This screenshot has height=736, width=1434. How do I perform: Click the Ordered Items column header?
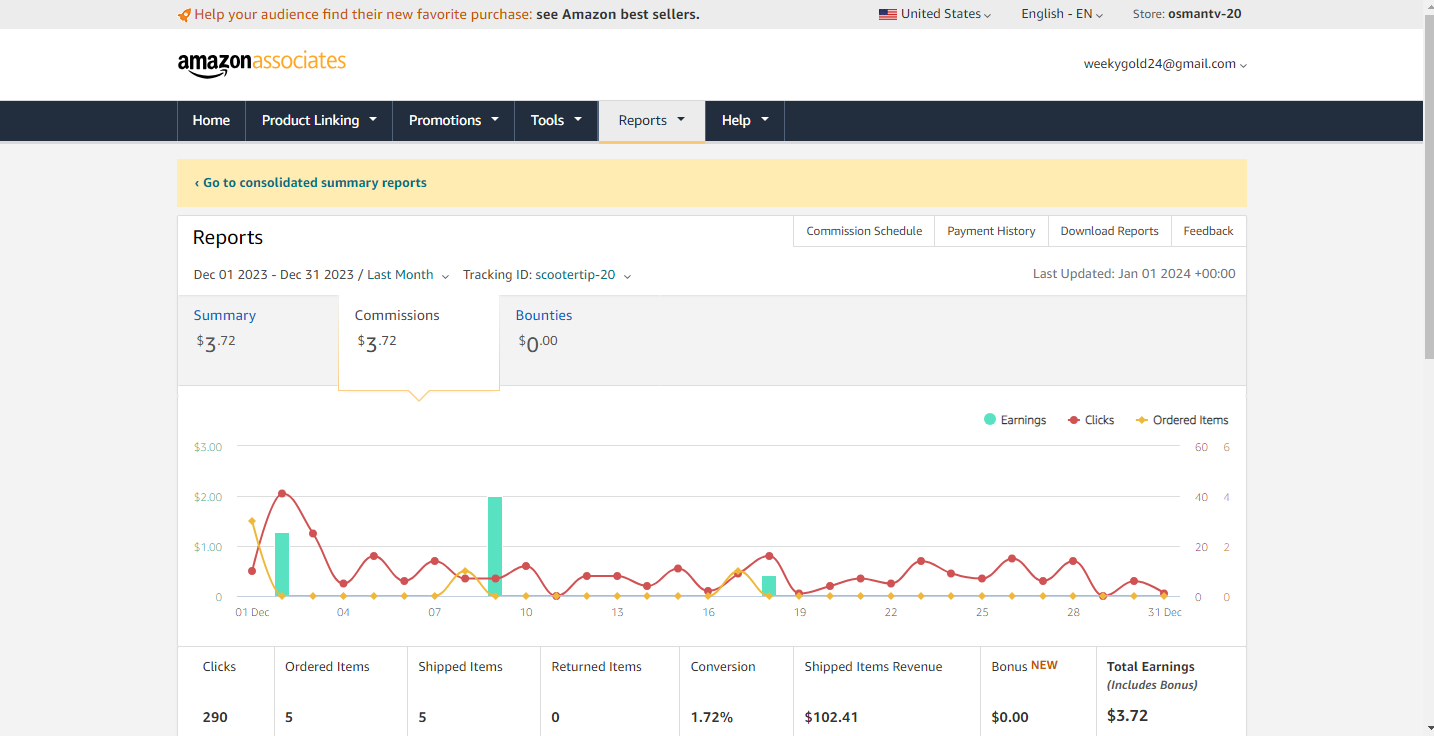point(327,667)
